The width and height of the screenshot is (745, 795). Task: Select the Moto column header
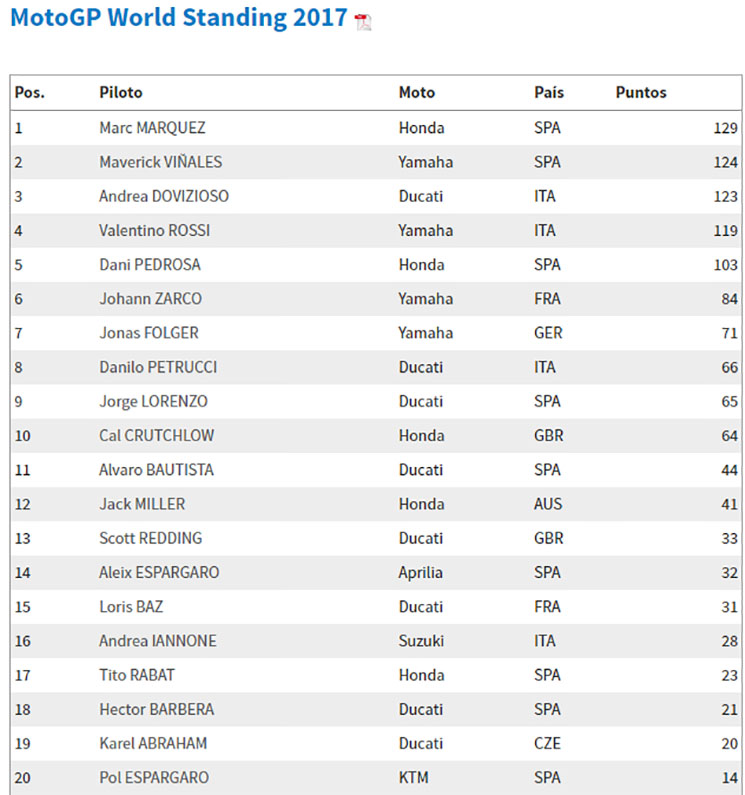tap(417, 92)
